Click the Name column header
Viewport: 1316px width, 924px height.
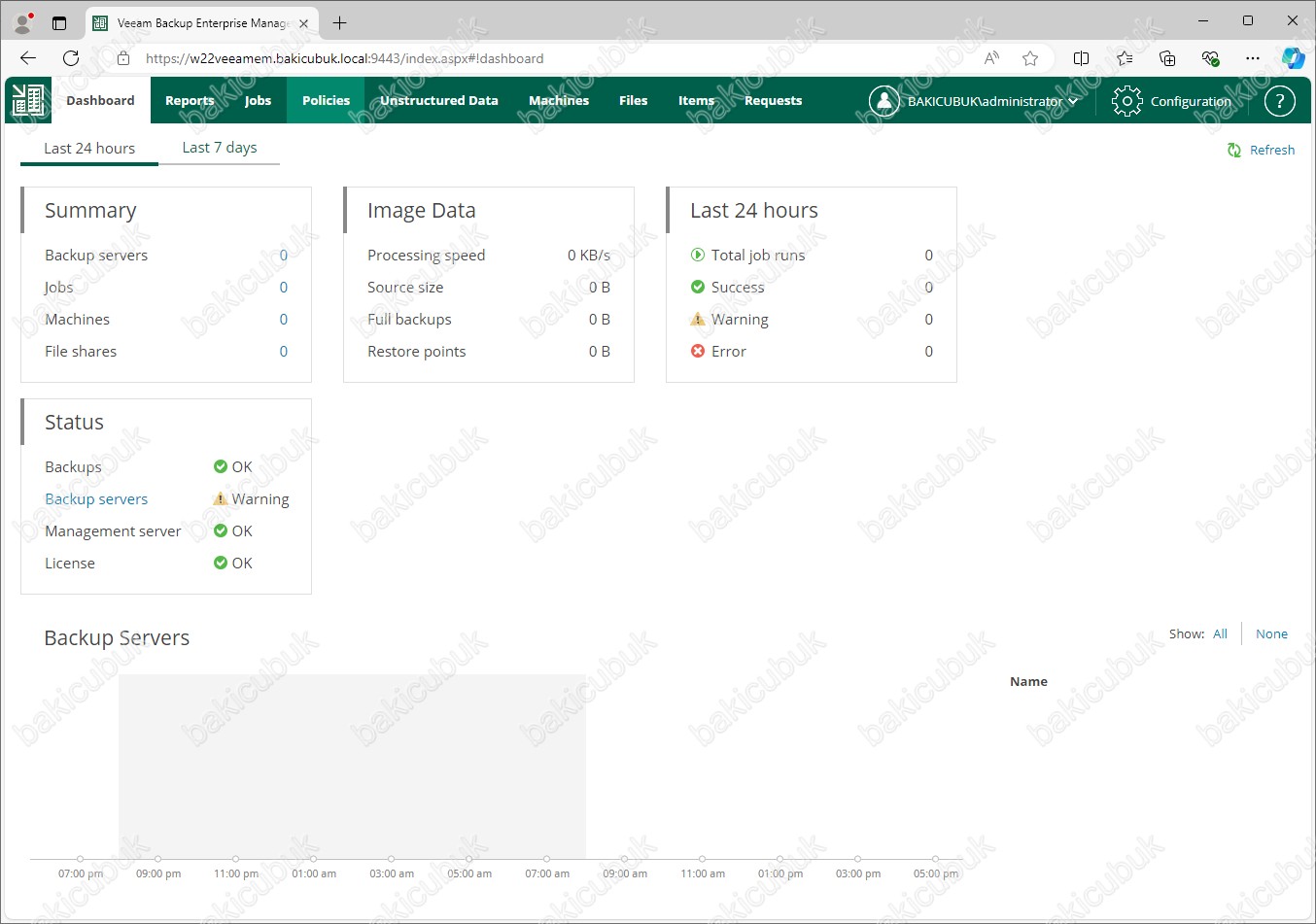coord(1028,681)
